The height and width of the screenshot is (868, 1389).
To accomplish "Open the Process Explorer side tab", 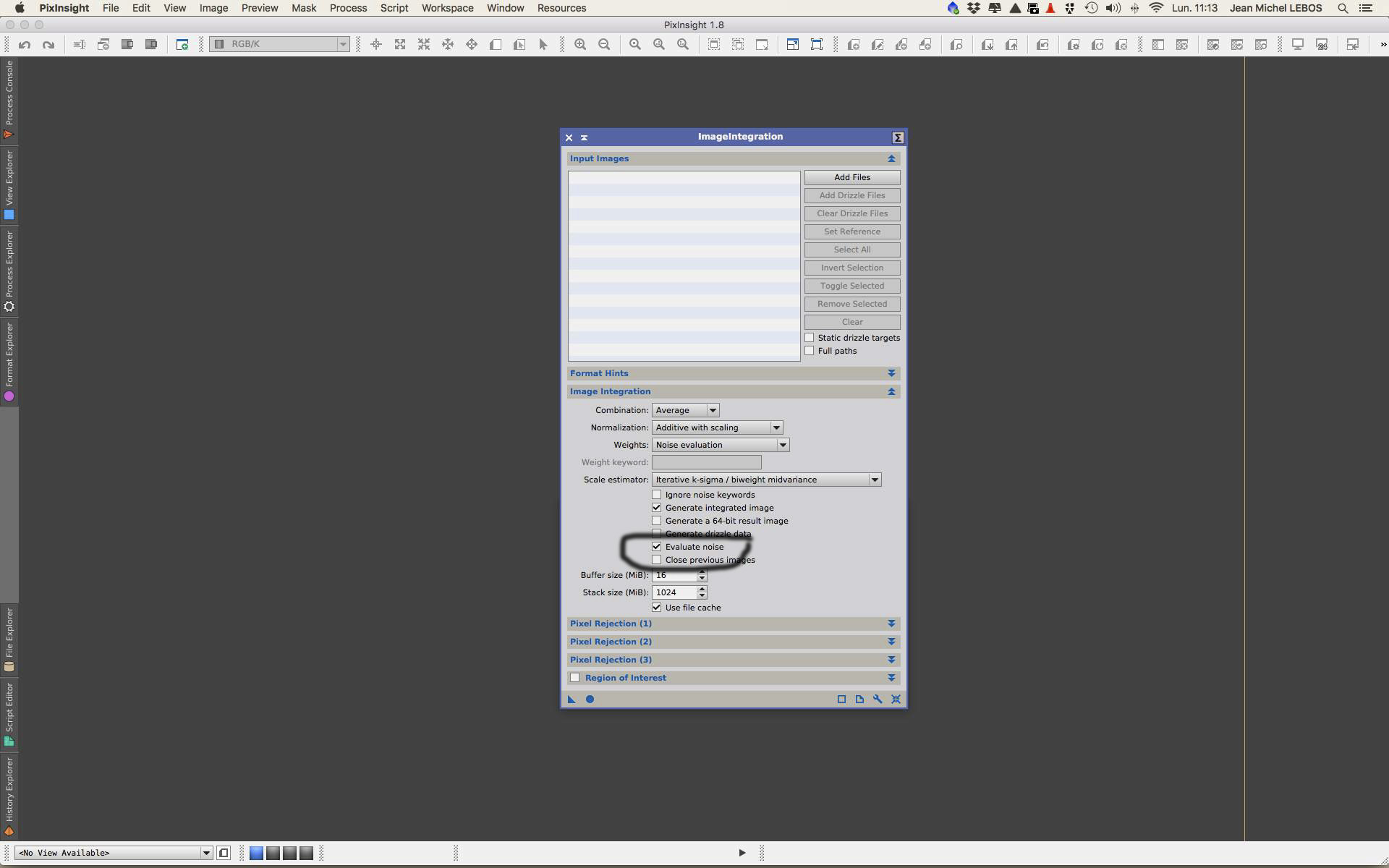I will [x=9, y=271].
